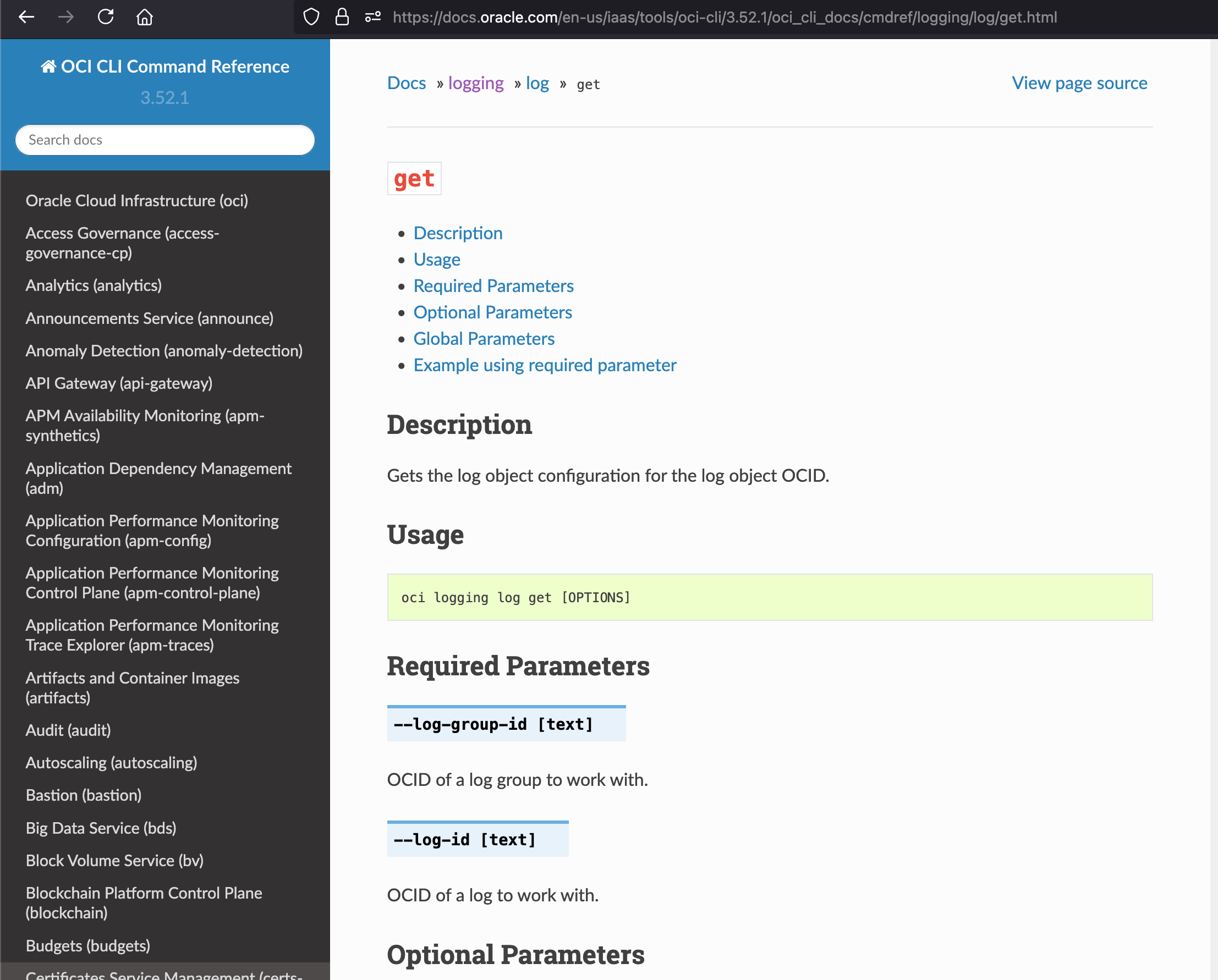Select Analytics (analytics) in sidebar
The height and width of the screenshot is (980, 1218).
coord(94,285)
